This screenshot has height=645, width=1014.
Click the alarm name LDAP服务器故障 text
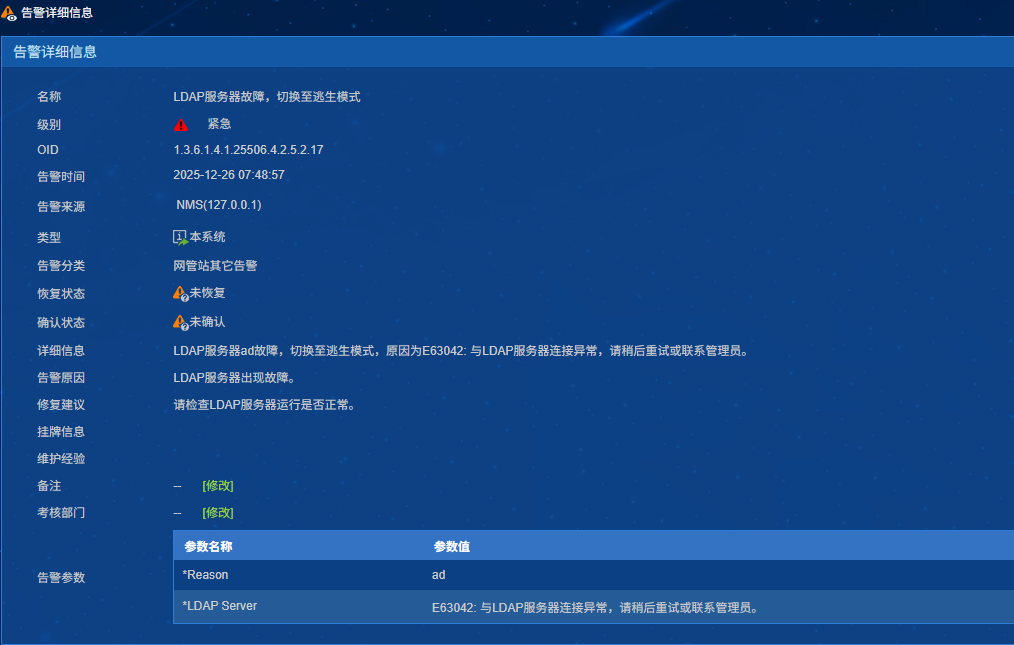pos(266,97)
